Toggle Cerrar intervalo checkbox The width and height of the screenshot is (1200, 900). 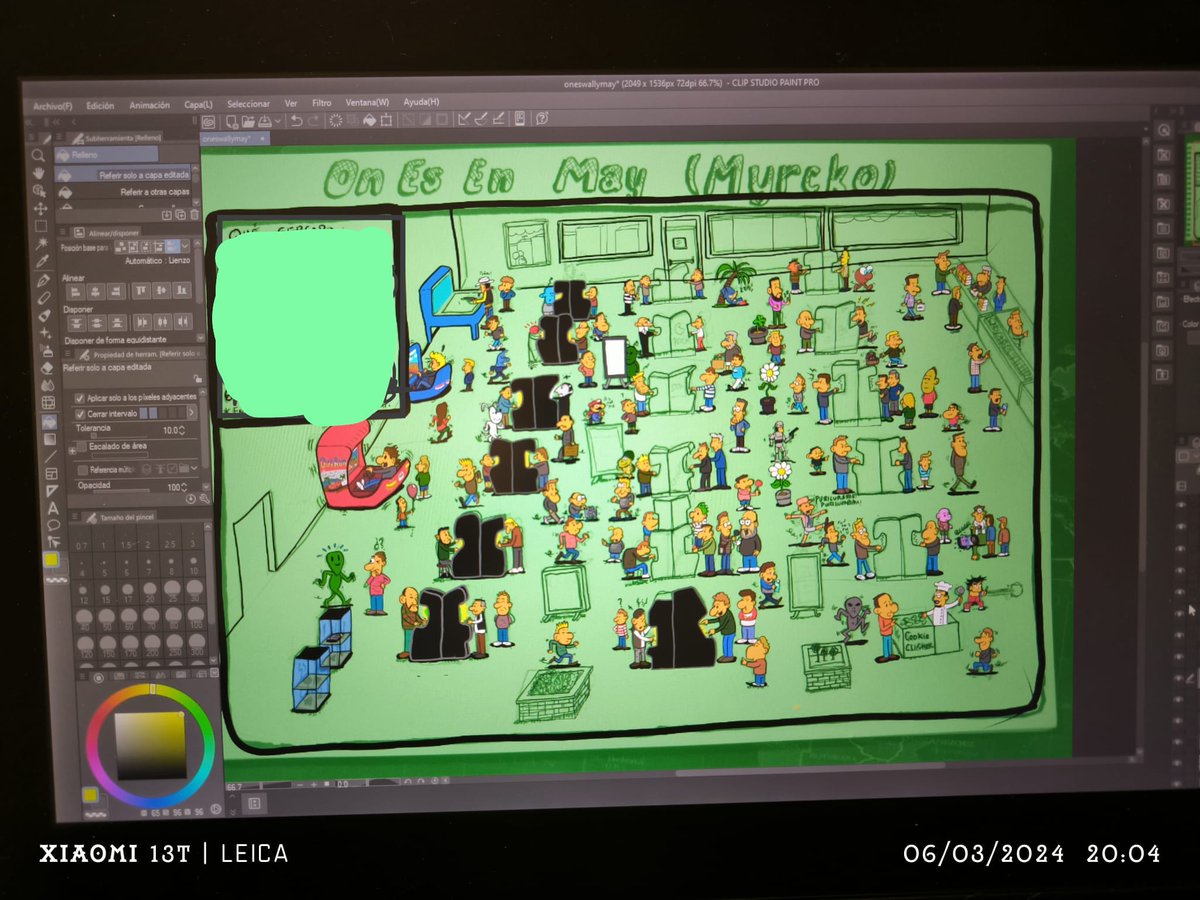(80, 414)
